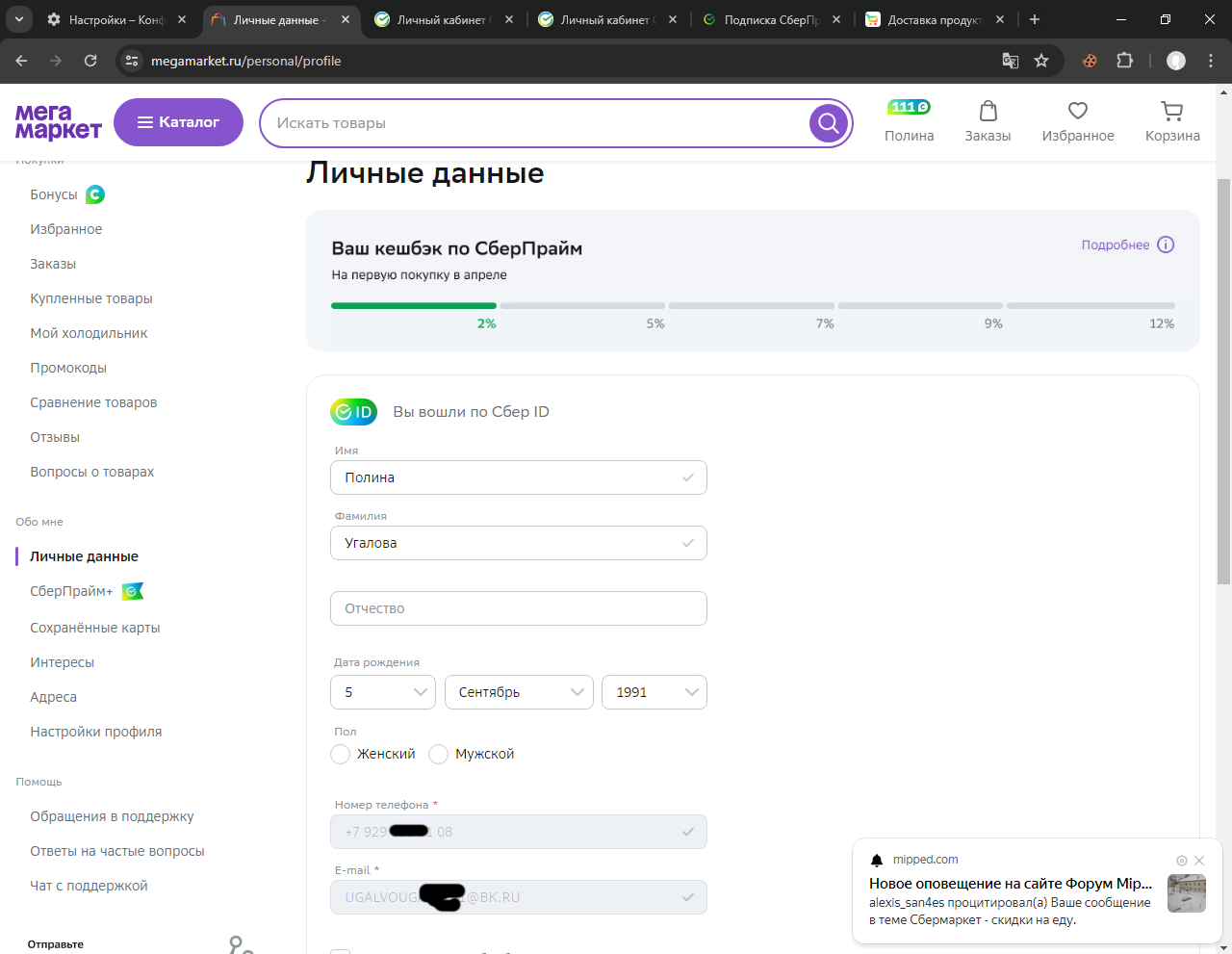Click the info icon next to Подробнее

click(1166, 245)
